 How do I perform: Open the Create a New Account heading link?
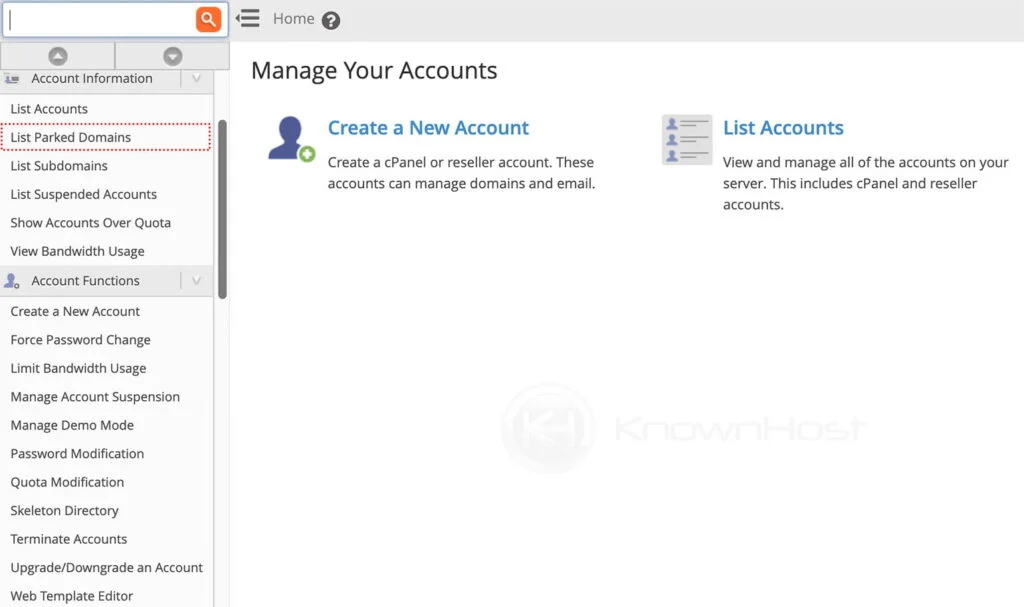[x=428, y=127]
